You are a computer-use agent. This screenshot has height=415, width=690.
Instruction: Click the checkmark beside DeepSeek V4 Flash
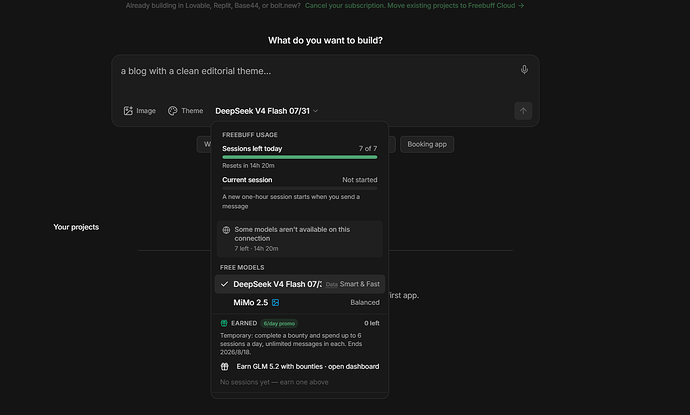point(224,284)
